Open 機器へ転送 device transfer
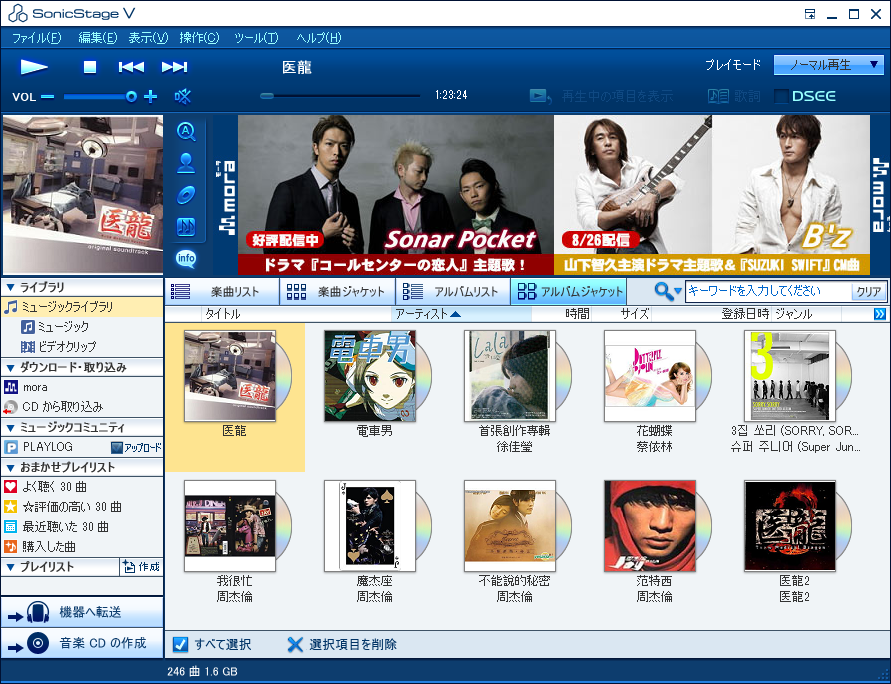Viewport: 891px width, 684px height. 82,612
